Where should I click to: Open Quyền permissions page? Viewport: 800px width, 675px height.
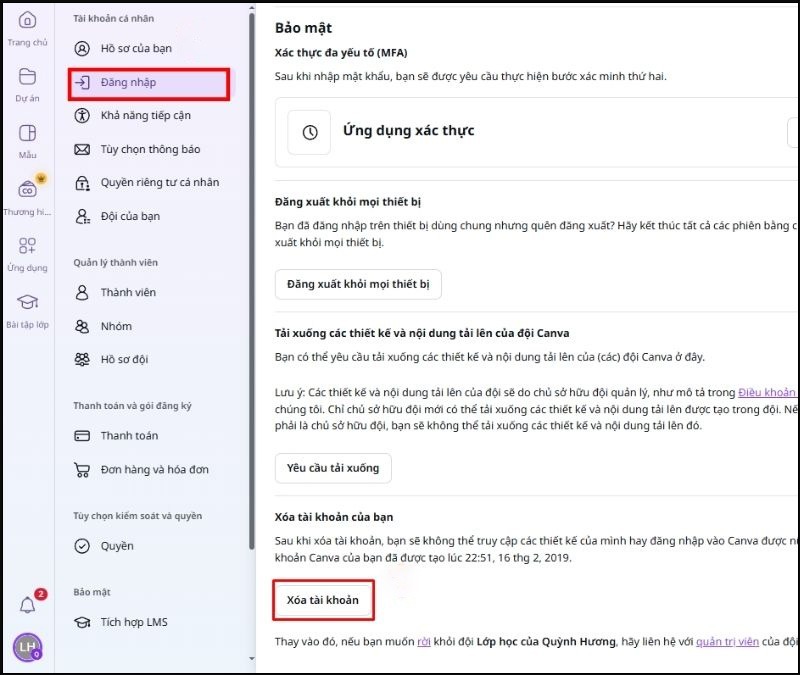(x=117, y=546)
